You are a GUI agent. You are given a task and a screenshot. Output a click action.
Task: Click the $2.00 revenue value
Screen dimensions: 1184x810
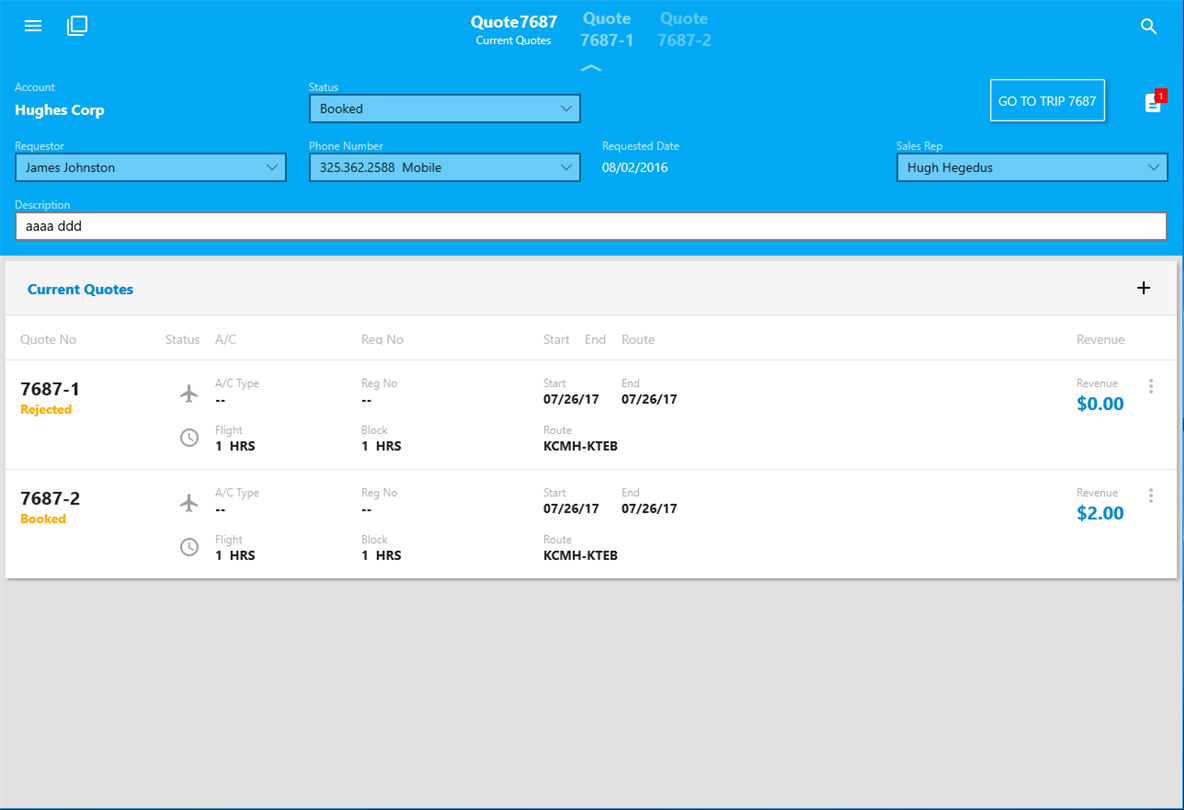click(1100, 513)
